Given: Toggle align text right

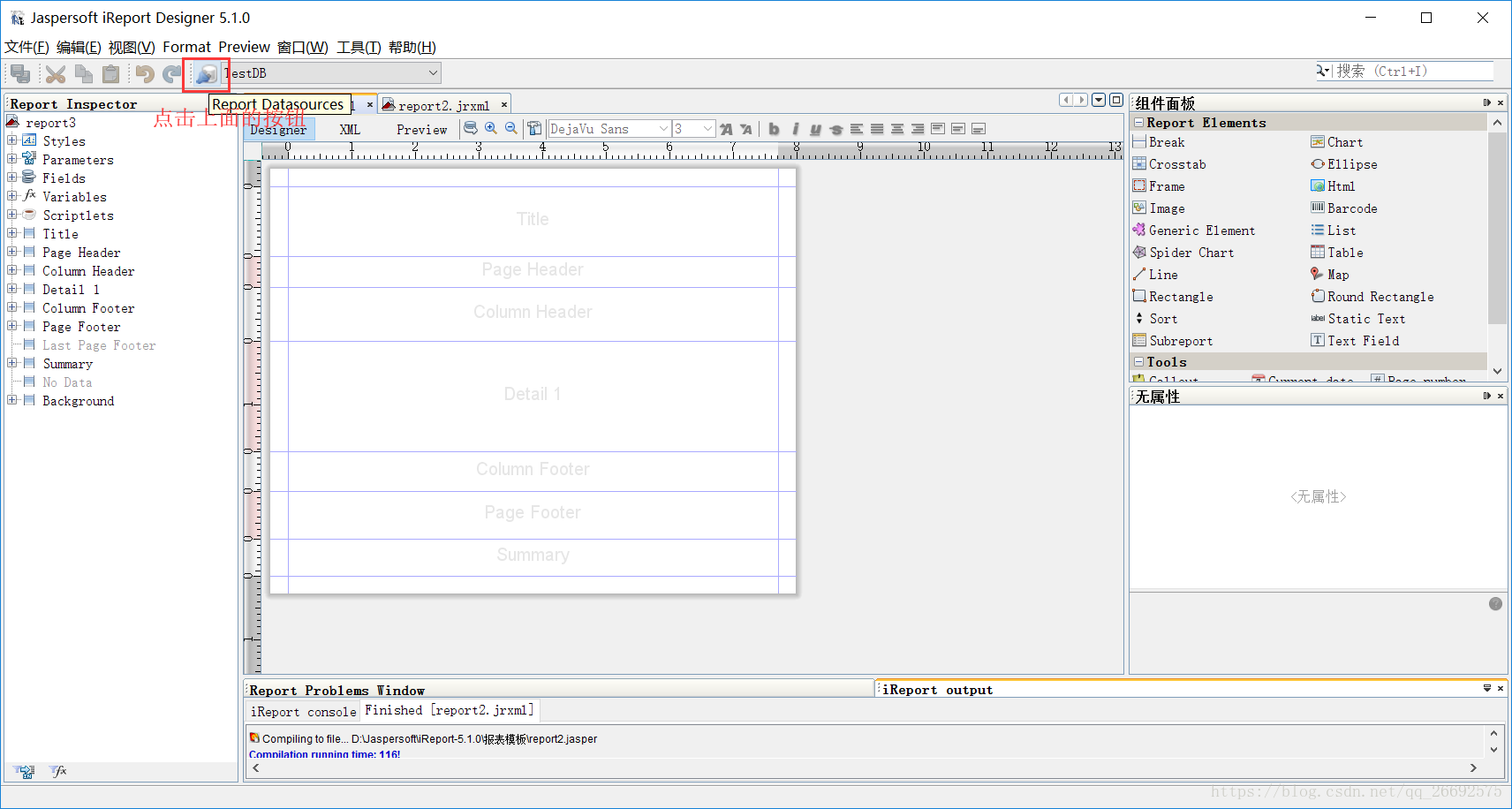Looking at the screenshot, I should [918, 129].
